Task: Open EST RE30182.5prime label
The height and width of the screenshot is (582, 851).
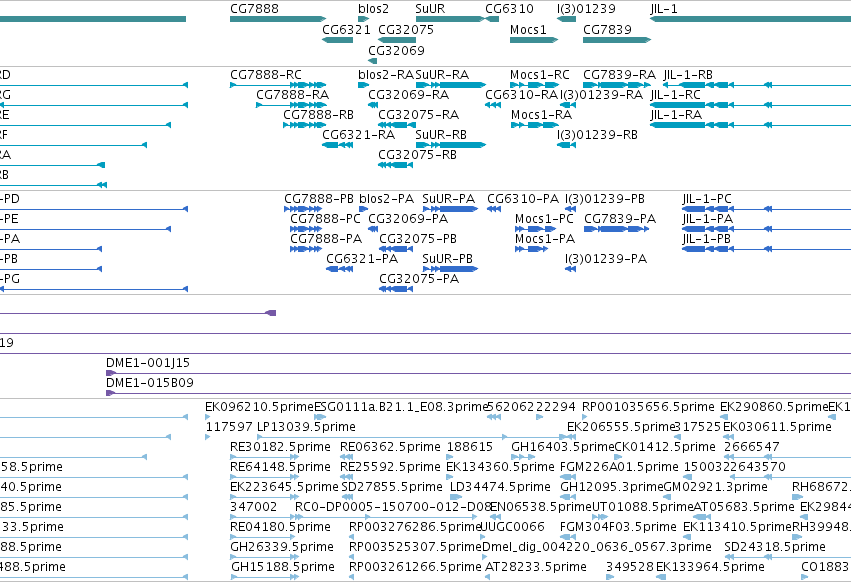Action: [280, 447]
